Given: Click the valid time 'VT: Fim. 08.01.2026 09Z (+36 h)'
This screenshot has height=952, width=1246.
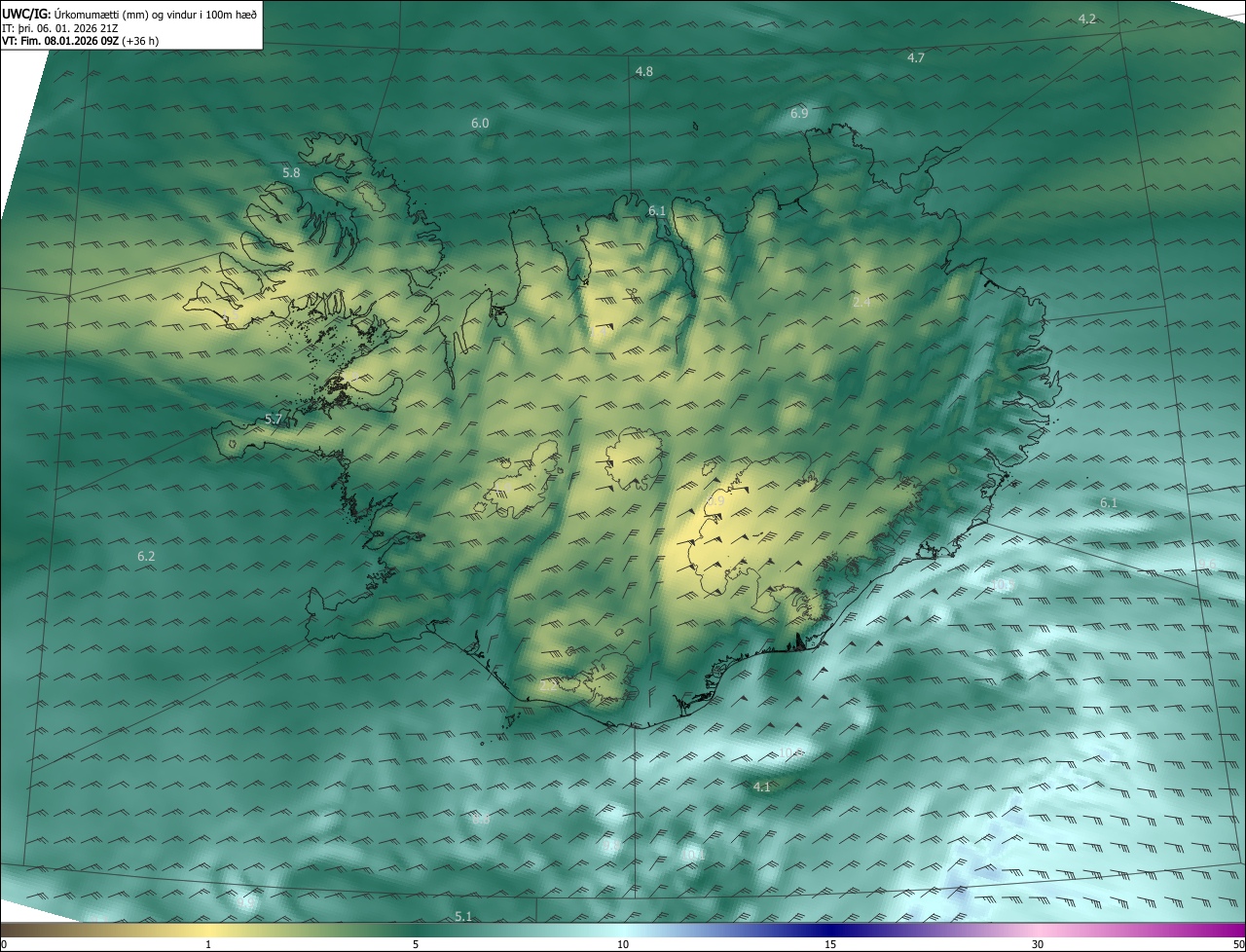Looking at the screenshot, I should click(x=81, y=41).
